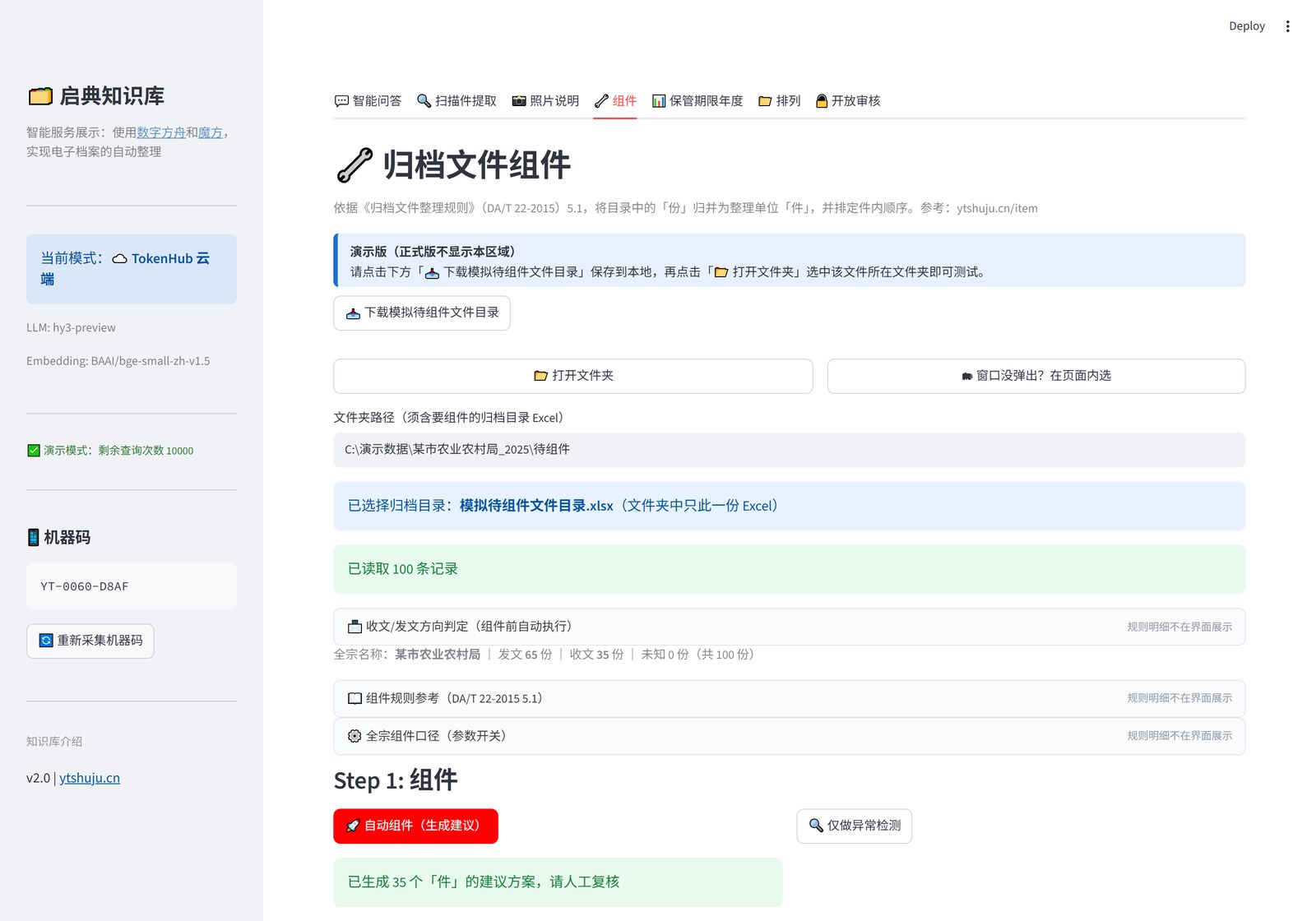The height and width of the screenshot is (921, 1316).
Task: Click the 重新采集机器码 button
Action: point(90,641)
